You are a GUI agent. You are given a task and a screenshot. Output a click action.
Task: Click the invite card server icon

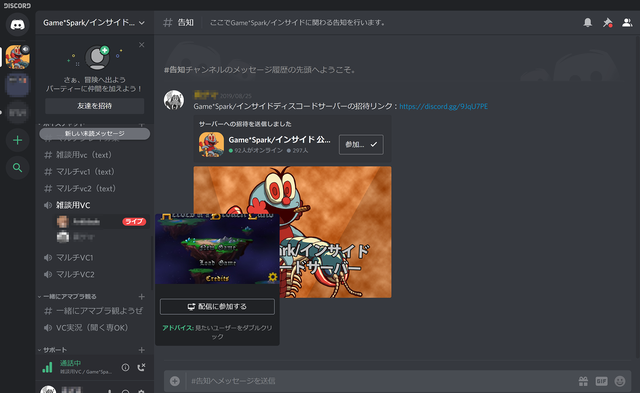211,144
